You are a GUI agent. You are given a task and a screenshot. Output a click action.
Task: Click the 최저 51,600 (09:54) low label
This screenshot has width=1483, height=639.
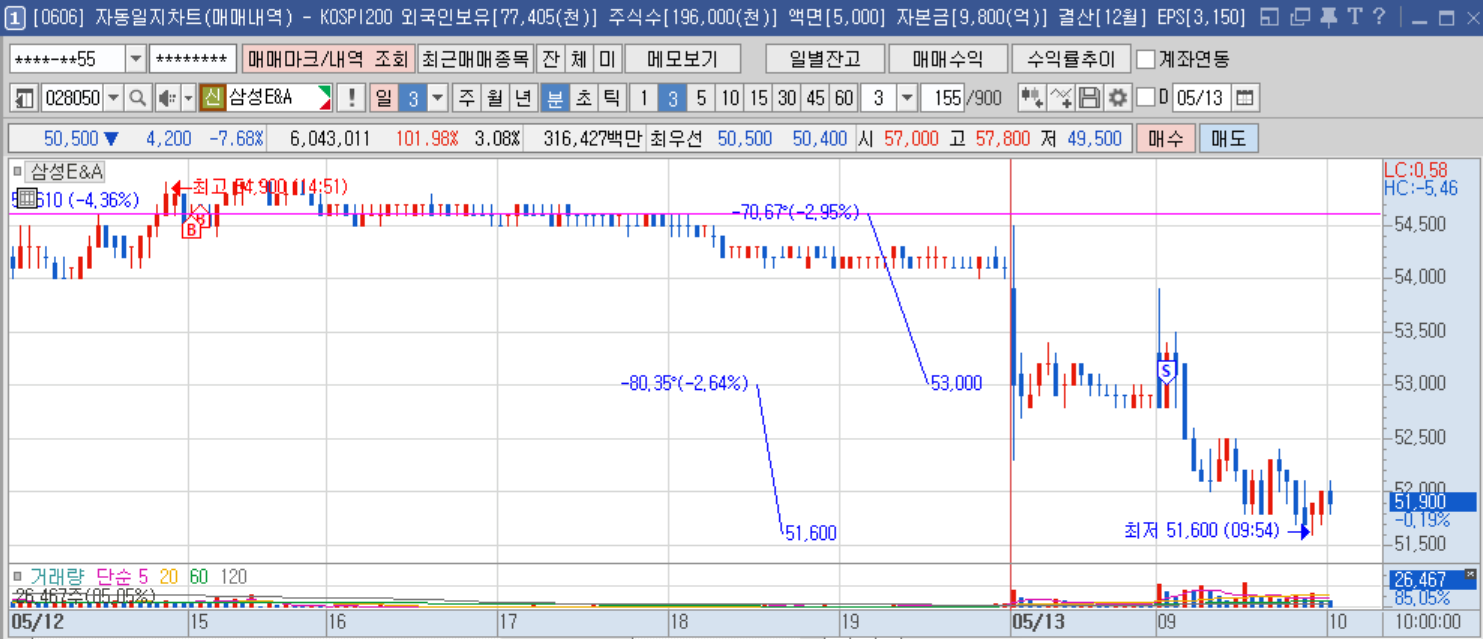point(1201,530)
